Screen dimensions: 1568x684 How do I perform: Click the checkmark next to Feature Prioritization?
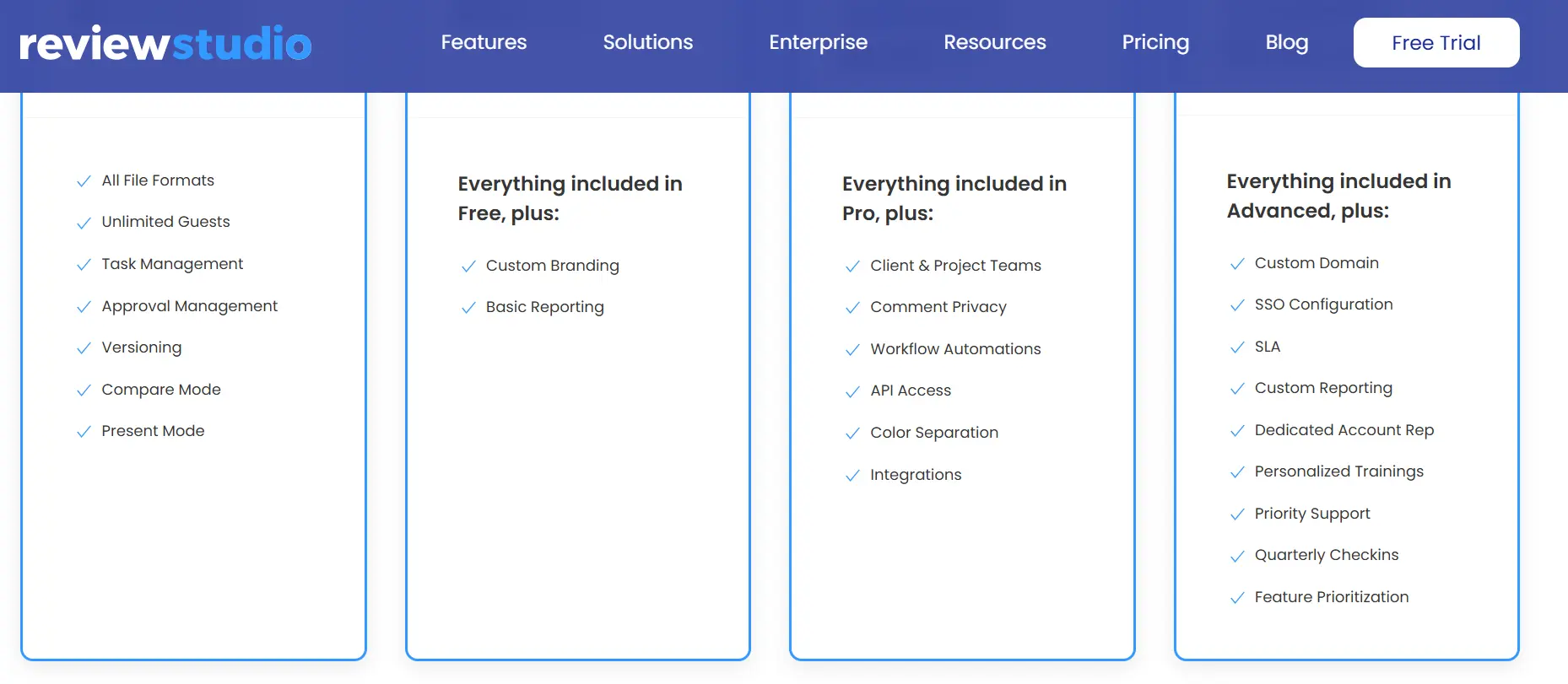click(x=1237, y=597)
